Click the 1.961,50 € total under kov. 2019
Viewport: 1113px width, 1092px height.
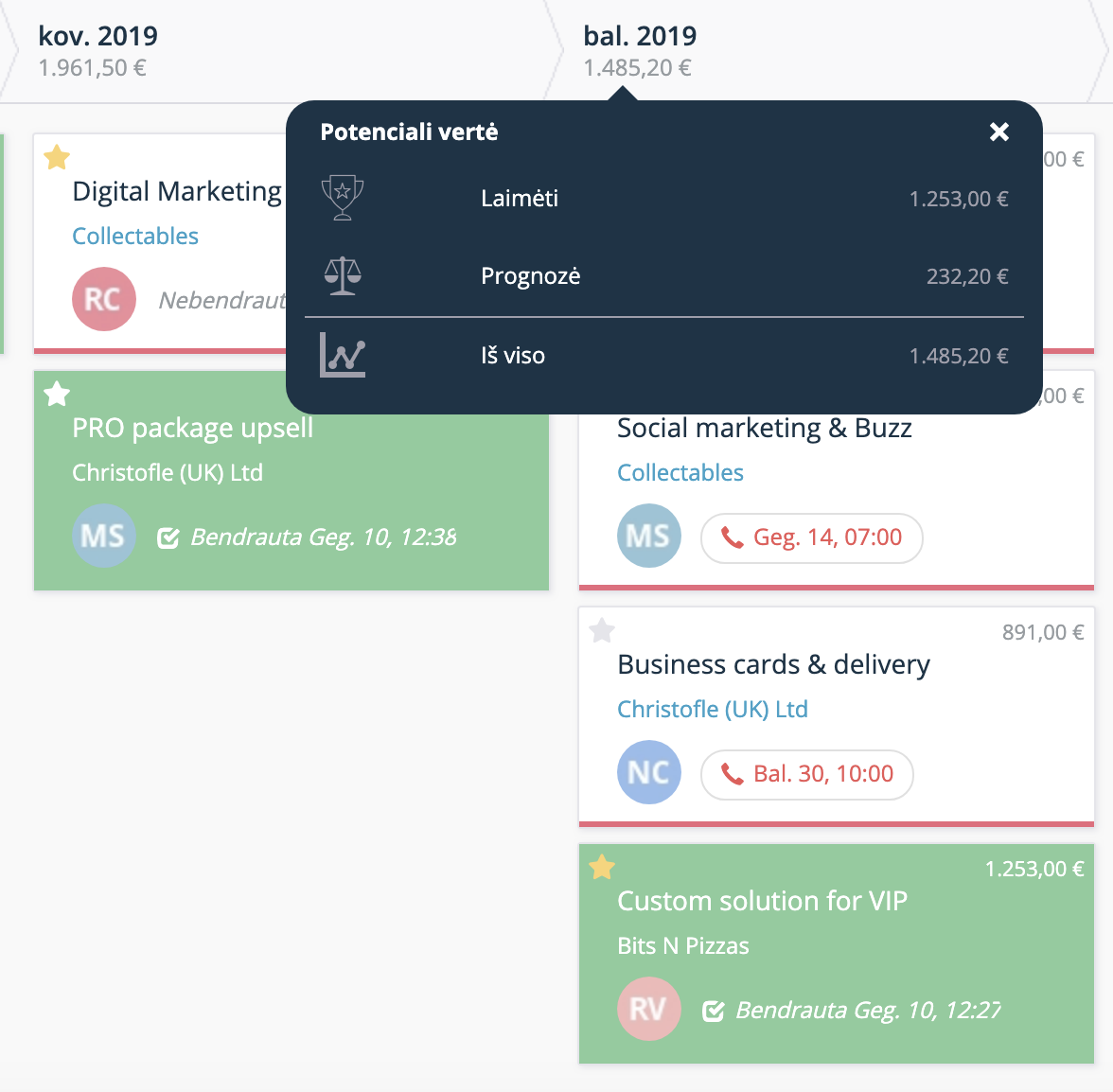point(93,68)
